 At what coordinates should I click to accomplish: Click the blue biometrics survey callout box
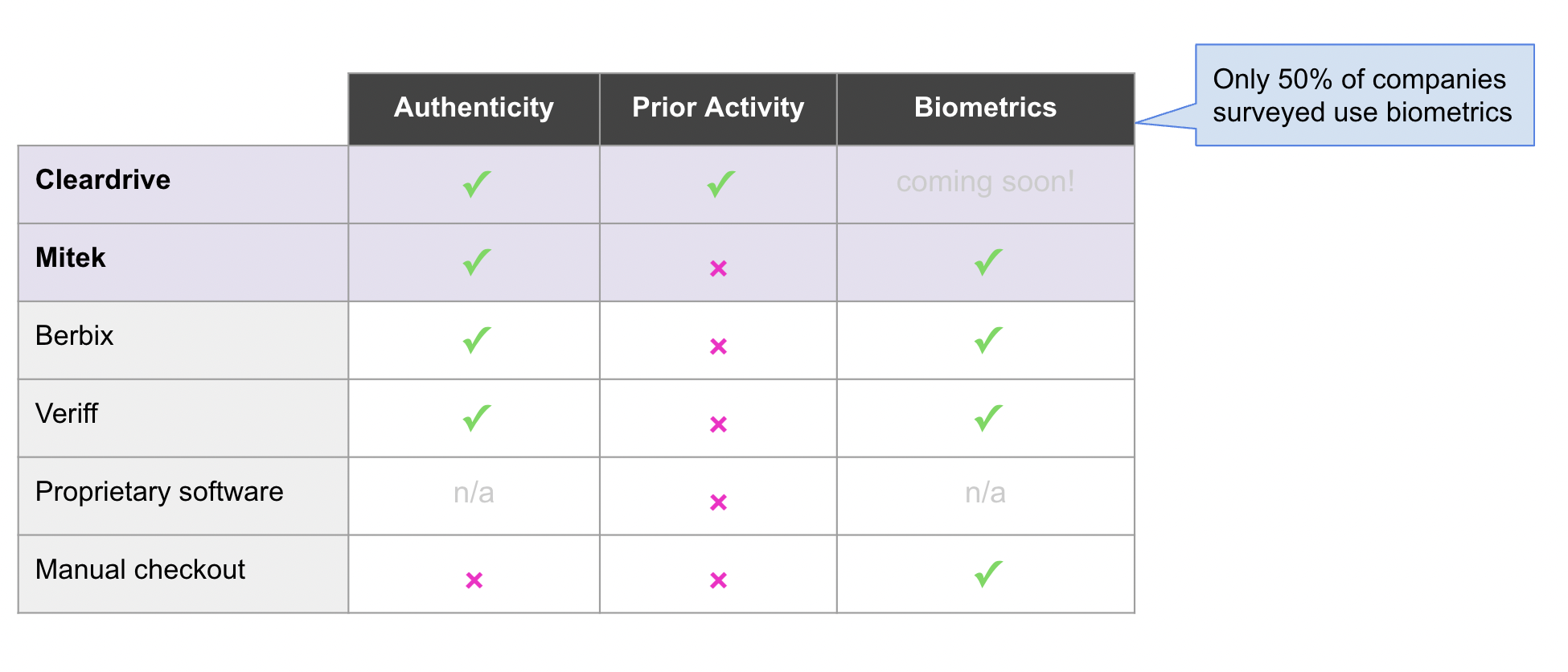1364,96
